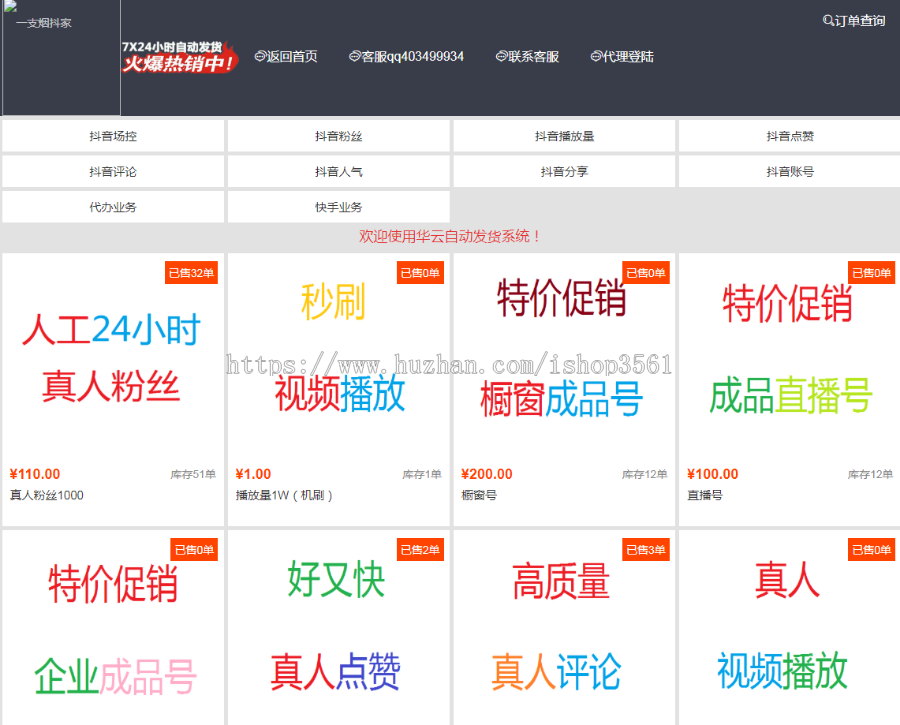Click the magnifier icon beside 订单查询
The image size is (900, 725).
[x=828, y=20]
